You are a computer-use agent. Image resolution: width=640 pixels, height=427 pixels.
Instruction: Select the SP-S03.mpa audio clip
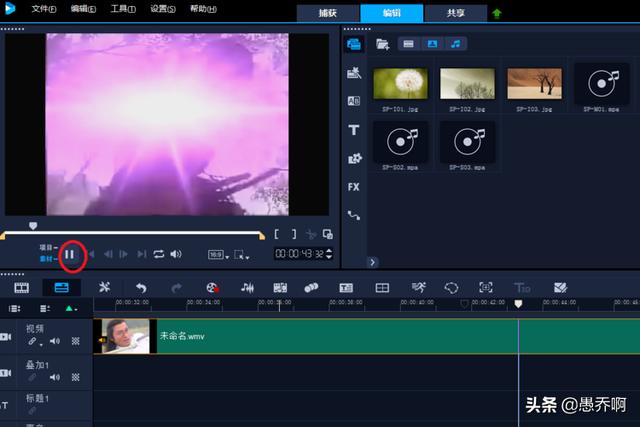point(467,142)
